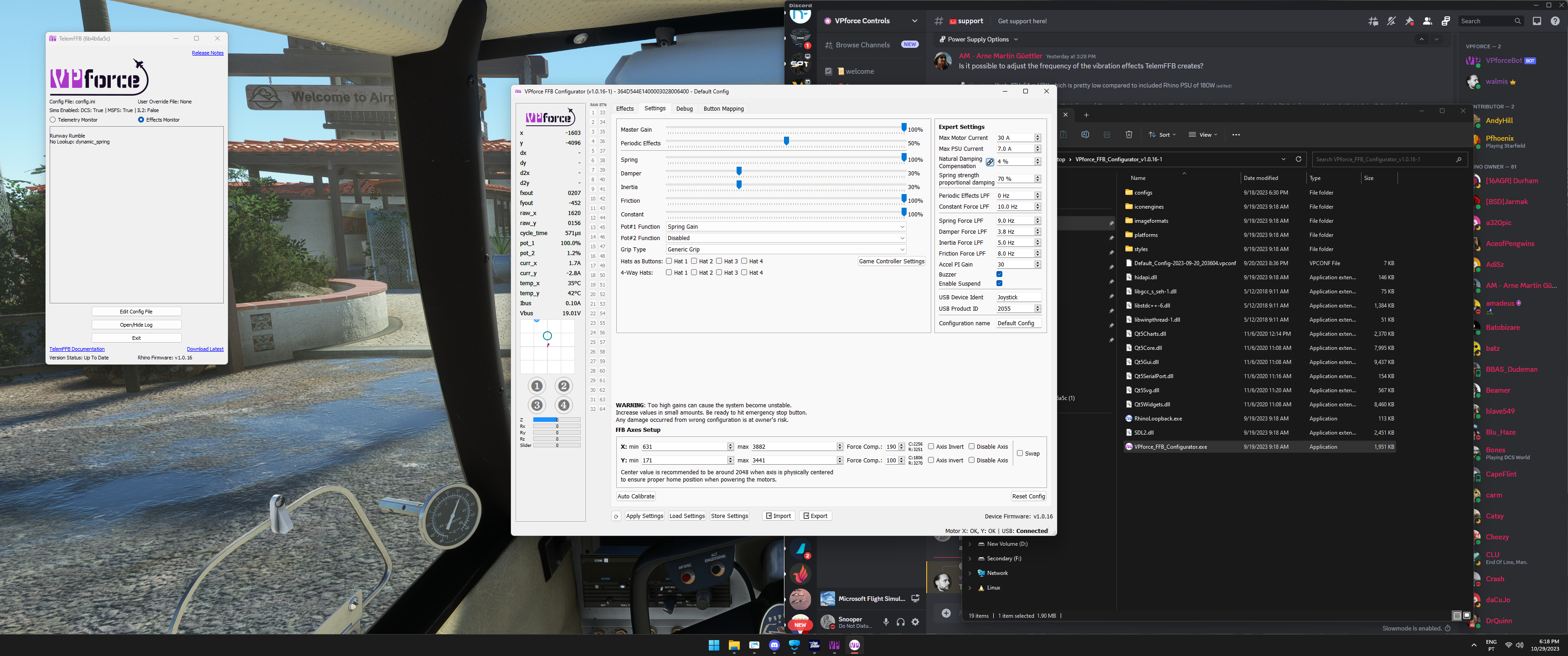
Task: Open Discord threads icon
Action: coord(1373,21)
